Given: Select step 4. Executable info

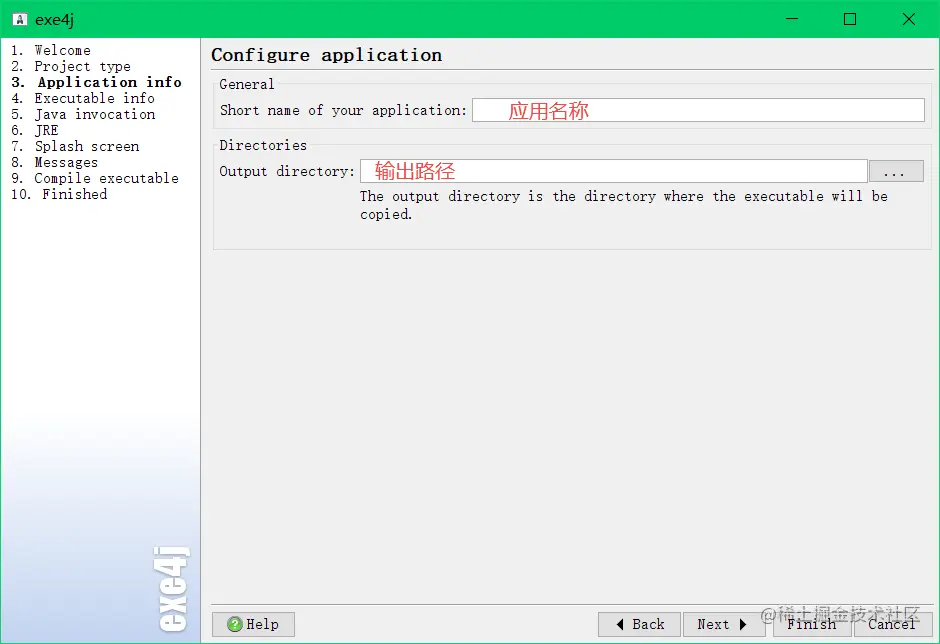Looking at the screenshot, I should coord(83,98).
